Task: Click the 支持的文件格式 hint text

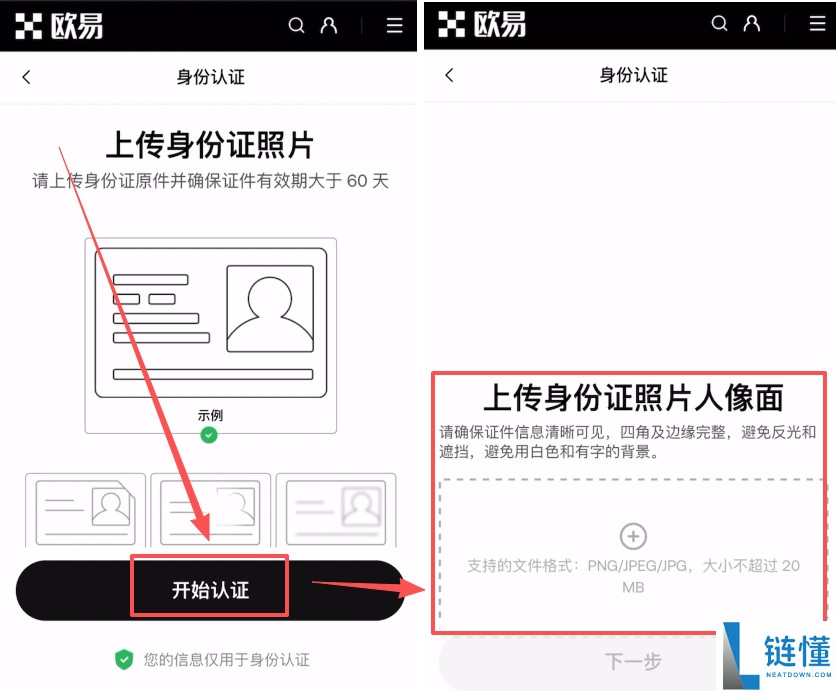Action: click(x=633, y=576)
